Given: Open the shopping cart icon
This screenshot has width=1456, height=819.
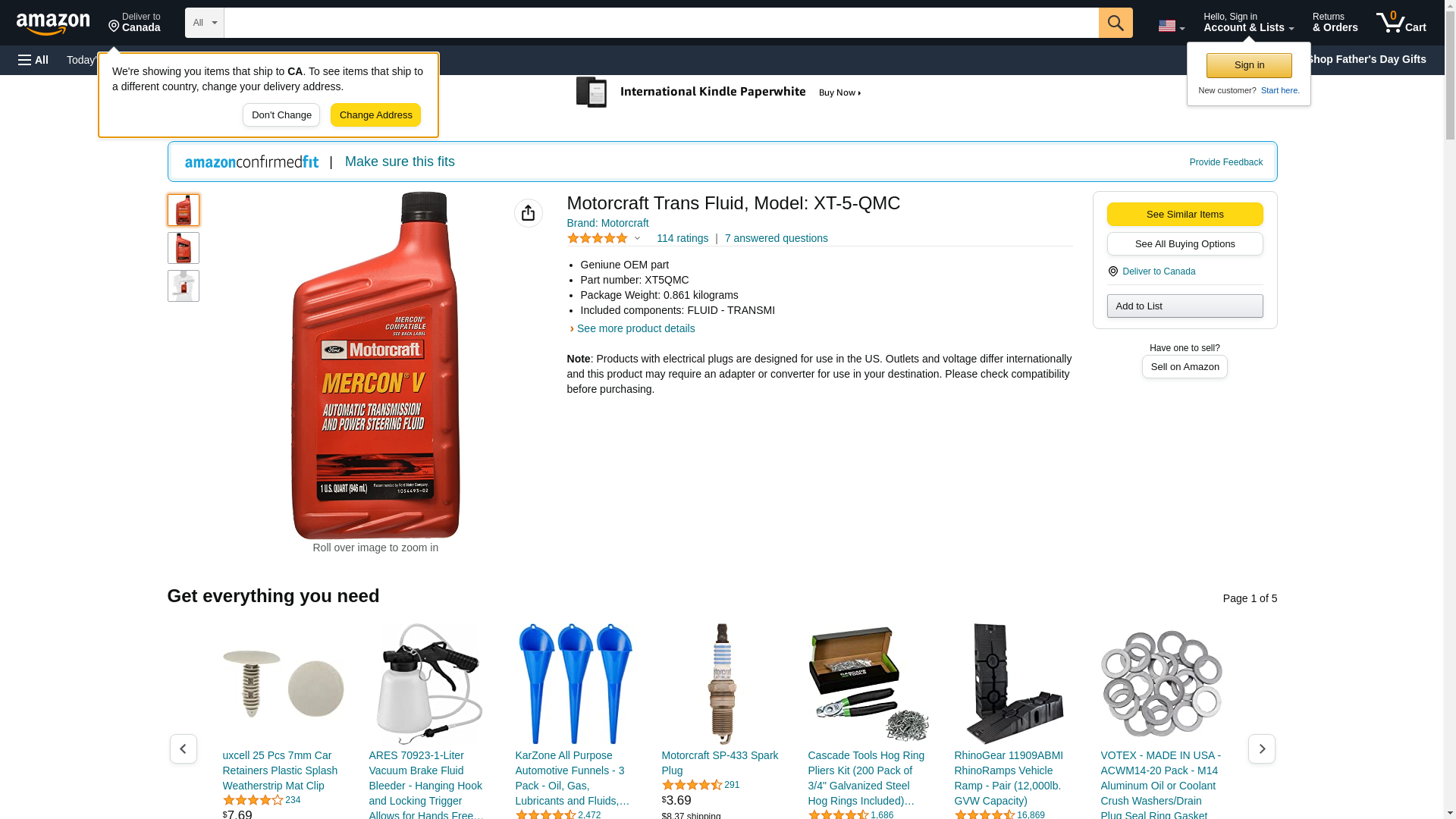Looking at the screenshot, I should (x=1401, y=23).
